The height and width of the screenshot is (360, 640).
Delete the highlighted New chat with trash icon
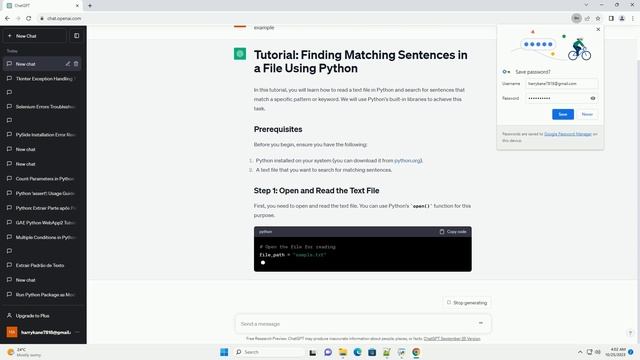(x=76, y=64)
